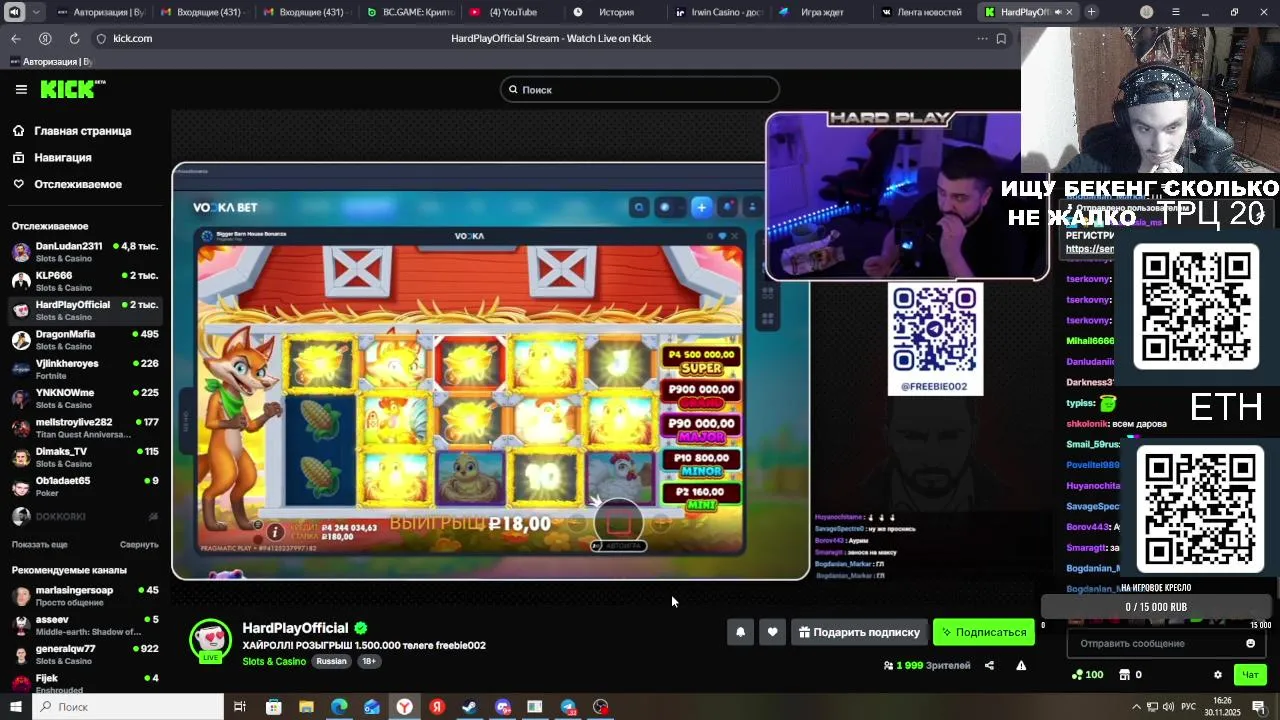Image resolution: width=1280 pixels, height=720 pixels.
Task: Click the heart follow icon
Action: pyautogui.click(x=772, y=632)
